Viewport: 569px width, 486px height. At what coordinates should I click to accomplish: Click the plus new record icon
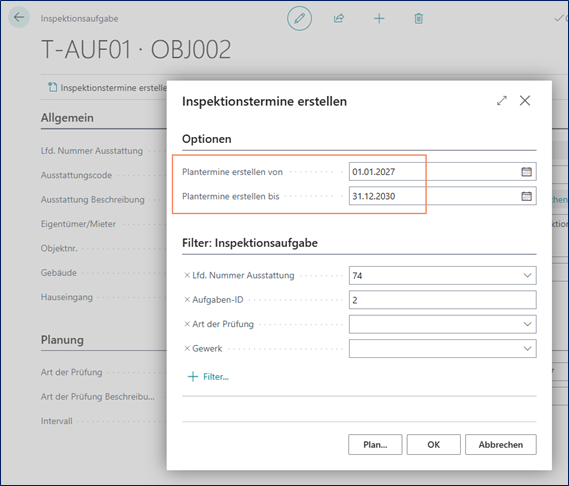379,18
